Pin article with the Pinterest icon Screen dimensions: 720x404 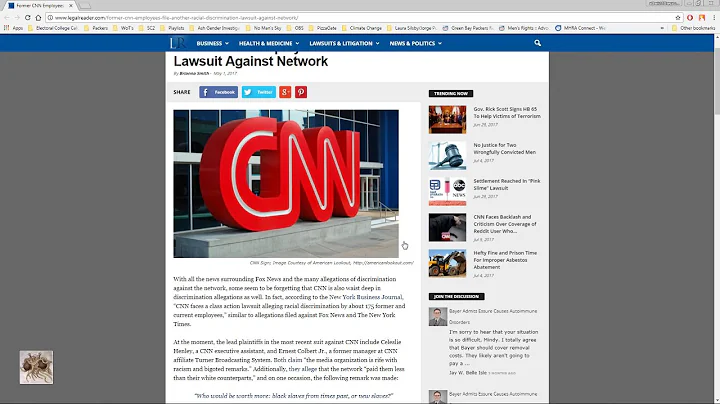(301, 92)
